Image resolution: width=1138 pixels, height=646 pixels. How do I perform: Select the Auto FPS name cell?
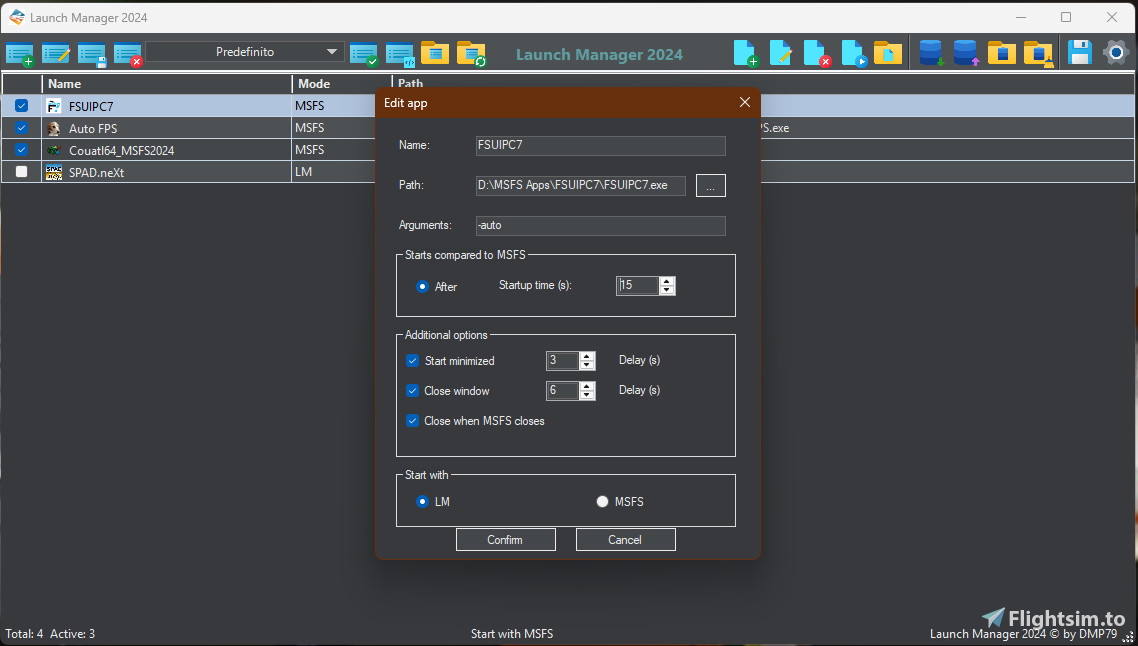[167, 128]
